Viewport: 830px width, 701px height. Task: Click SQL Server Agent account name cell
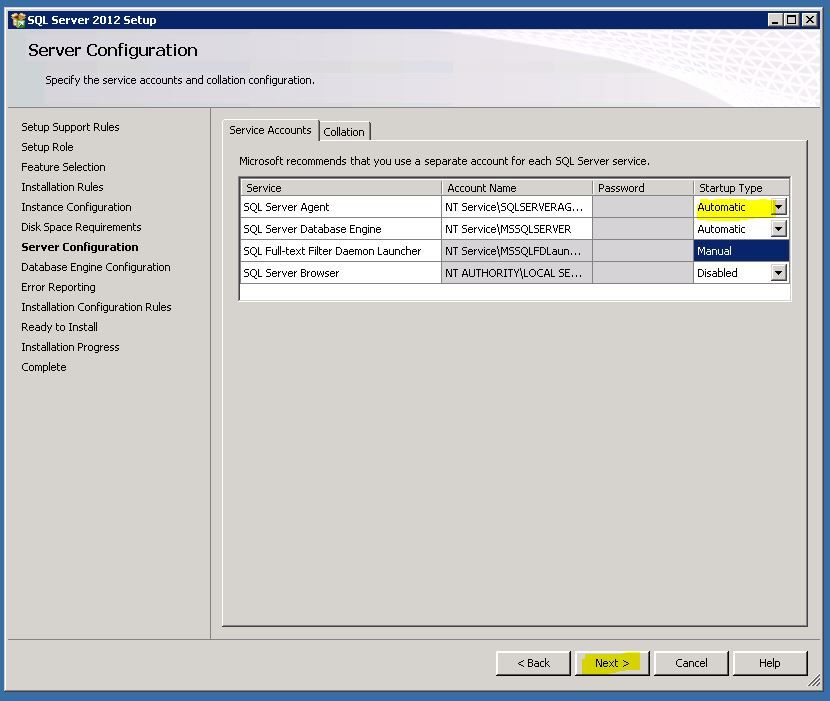tap(517, 207)
